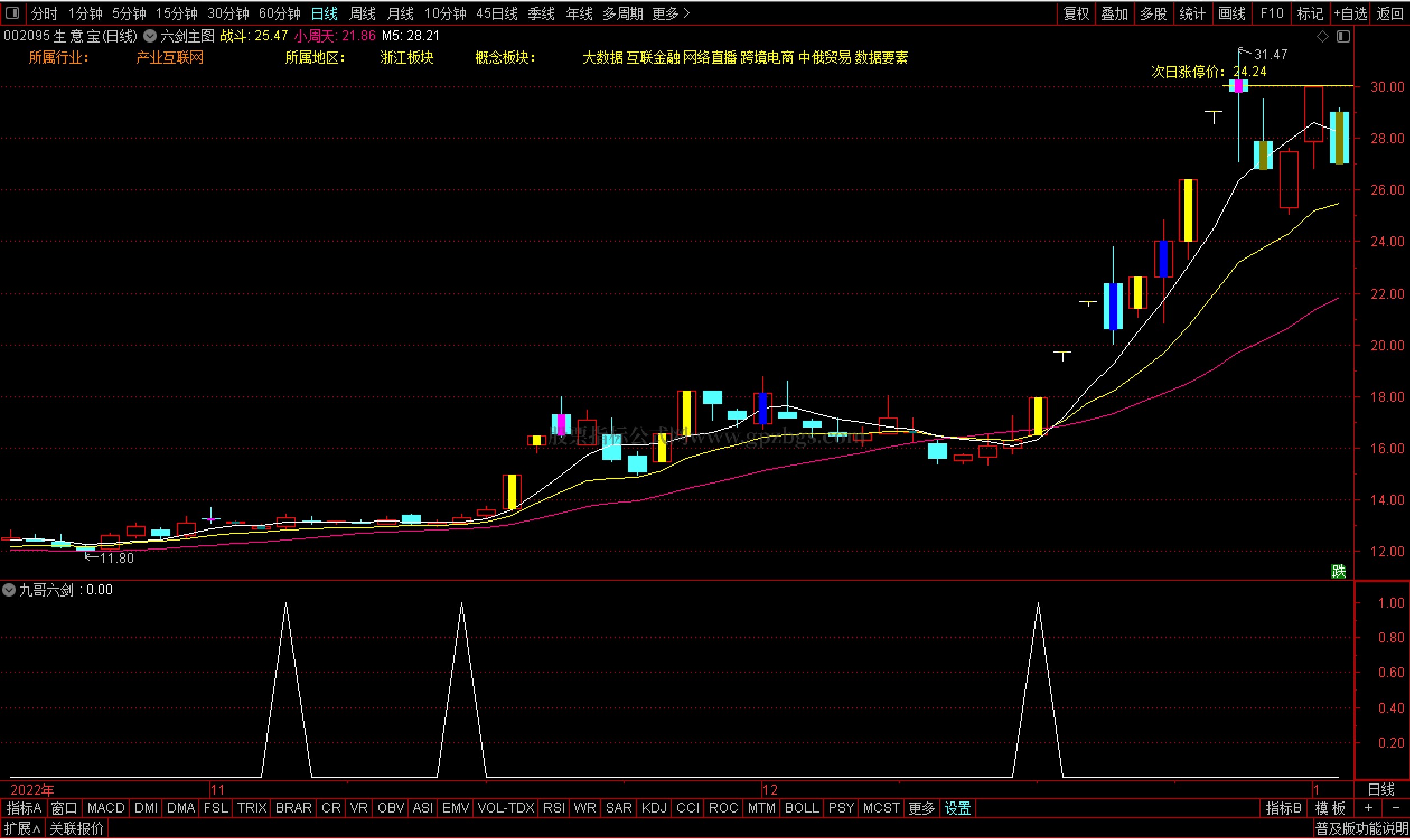
Task: Click the diamond icon above chart
Action: (x=1322, y=36)
